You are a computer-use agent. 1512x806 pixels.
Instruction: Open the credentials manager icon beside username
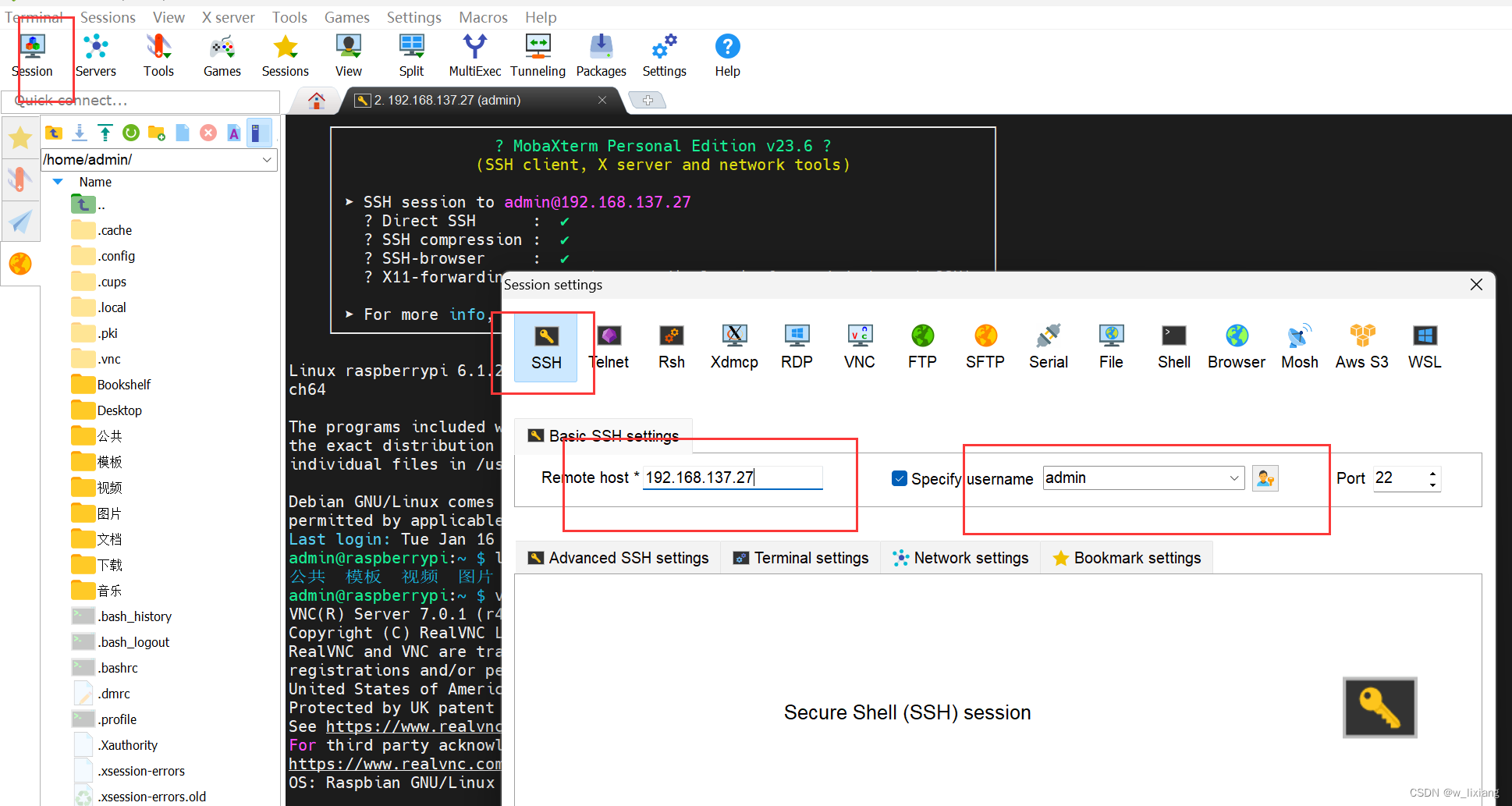click(1265, 478)
